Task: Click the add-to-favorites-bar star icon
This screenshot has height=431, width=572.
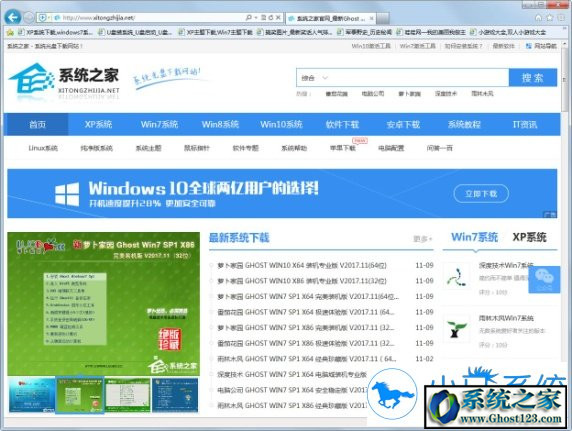Action: pos(10,32)
